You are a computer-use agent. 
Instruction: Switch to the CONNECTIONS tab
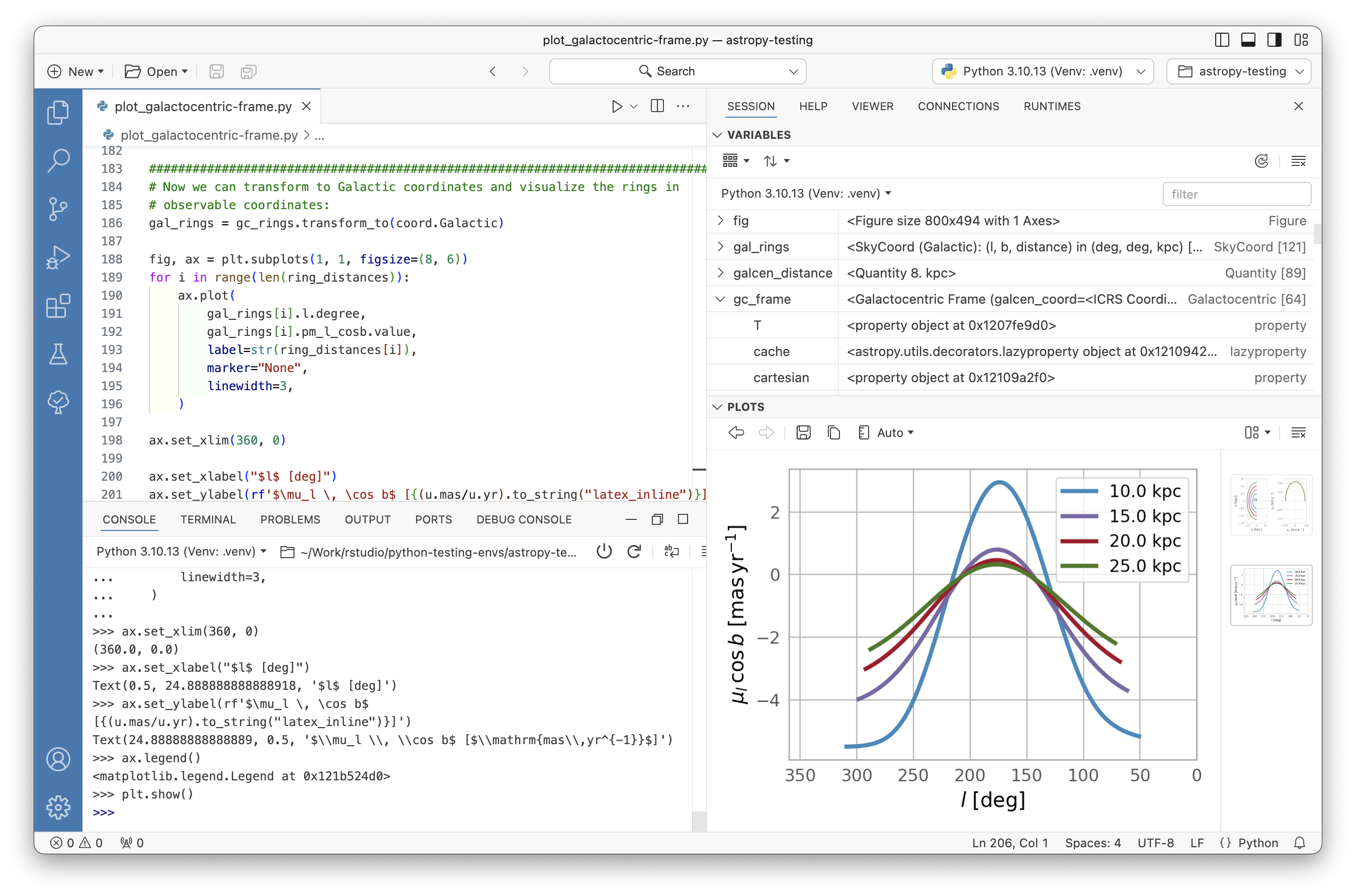click(x=958, y=106)
